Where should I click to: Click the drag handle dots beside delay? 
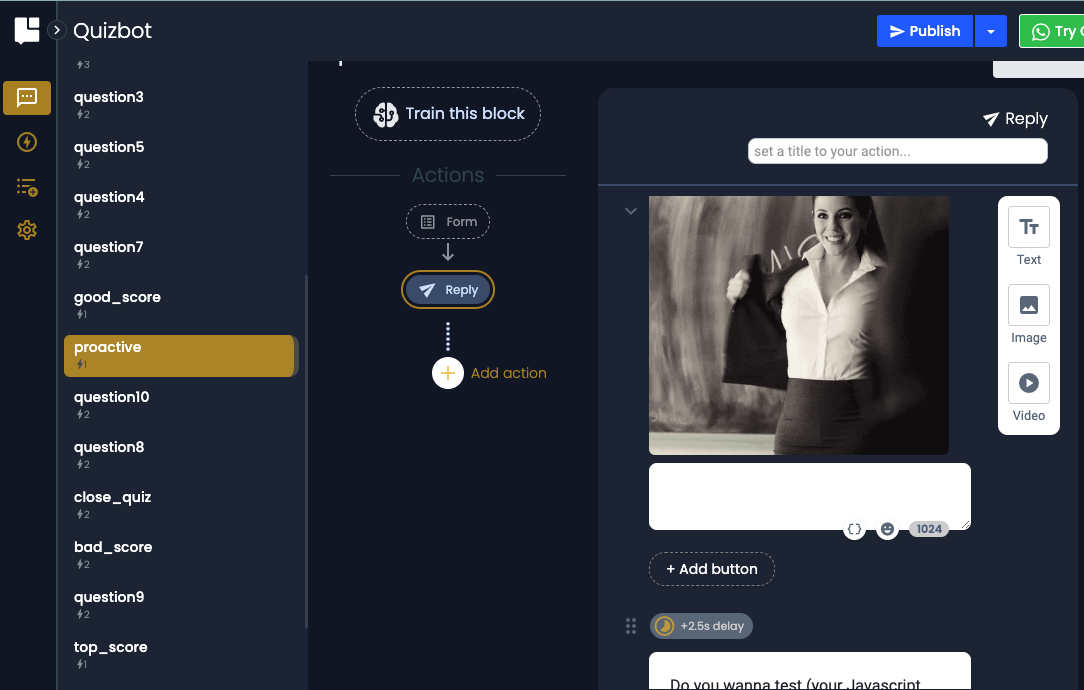pos(630,626)
